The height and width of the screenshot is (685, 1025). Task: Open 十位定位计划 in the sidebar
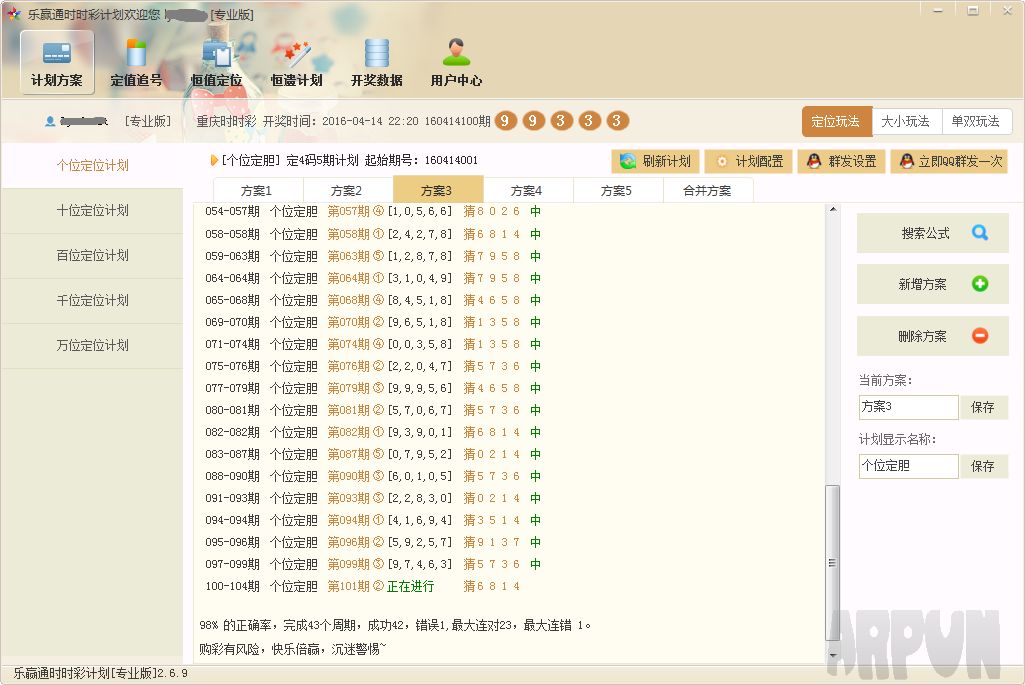tap(92, 210)
